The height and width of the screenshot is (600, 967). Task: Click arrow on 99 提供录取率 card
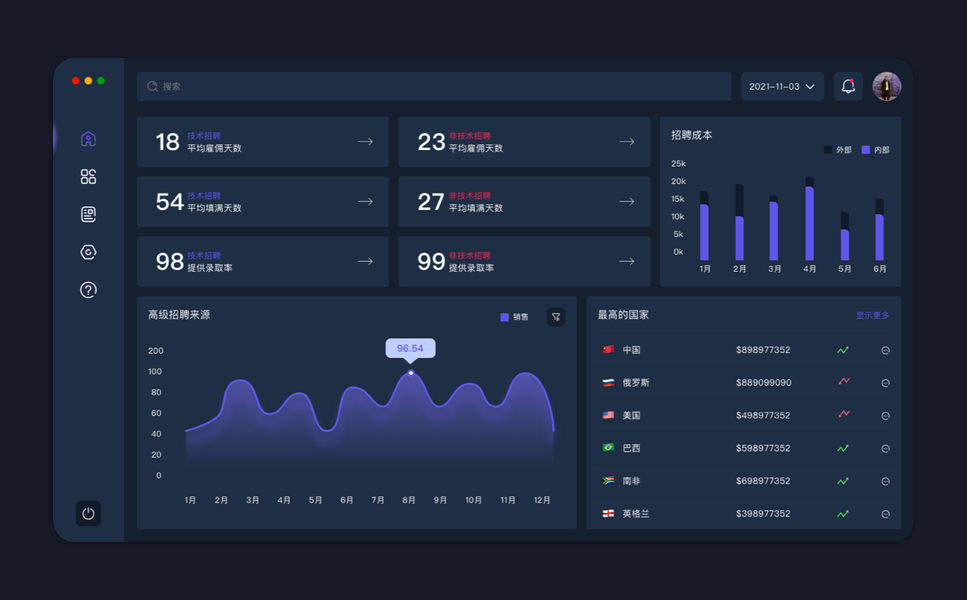(627, 261)
